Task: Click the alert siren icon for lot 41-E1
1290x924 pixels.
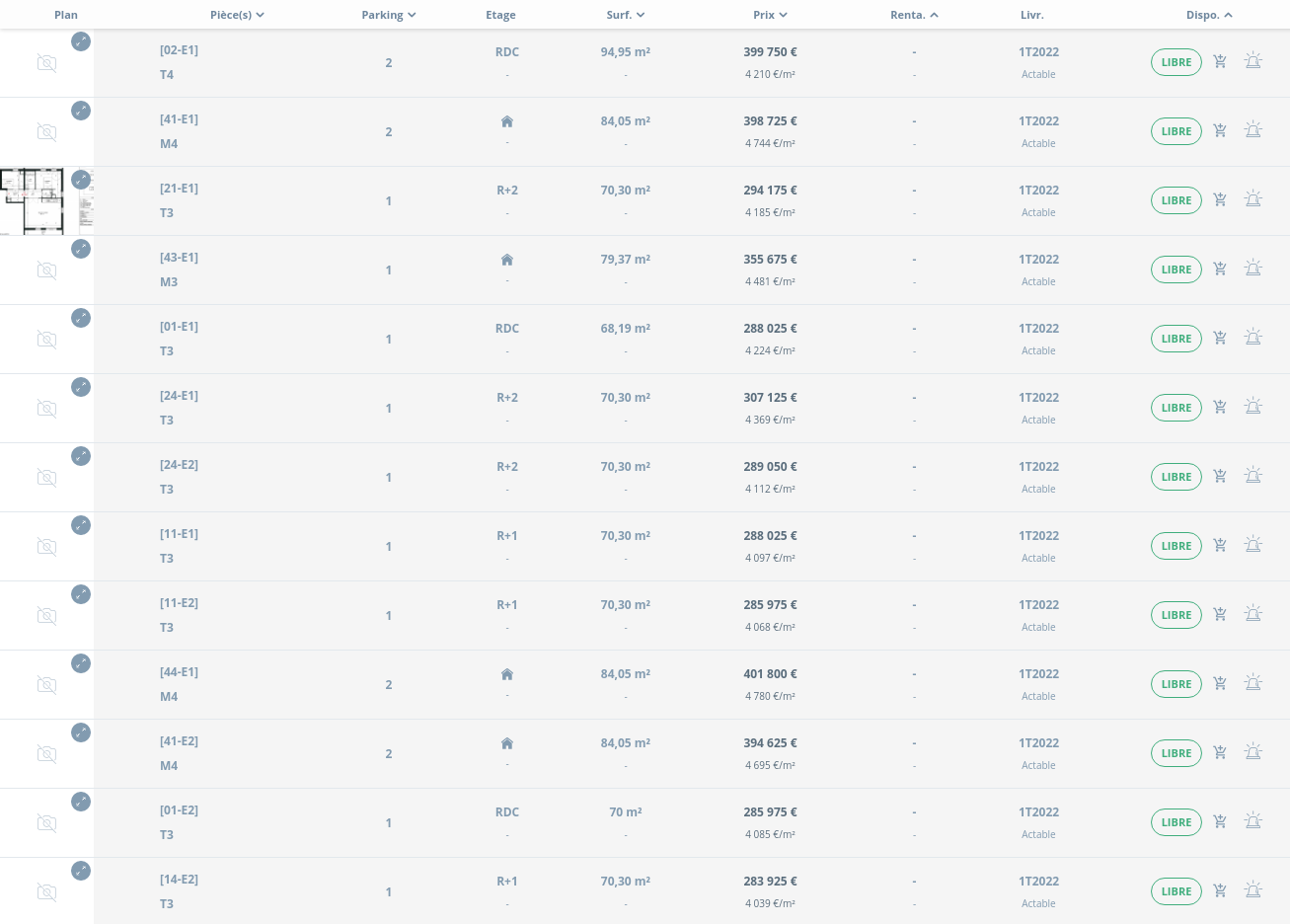Action: tap(1253, 131)
